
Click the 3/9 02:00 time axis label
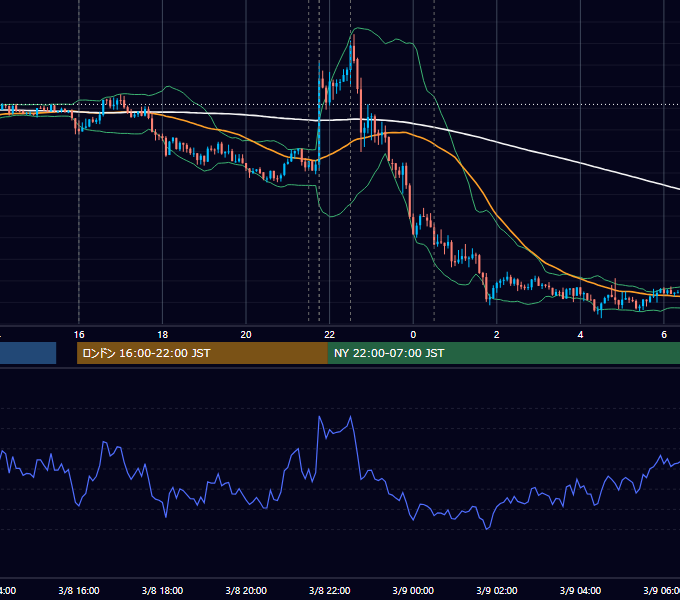point(497,590)
